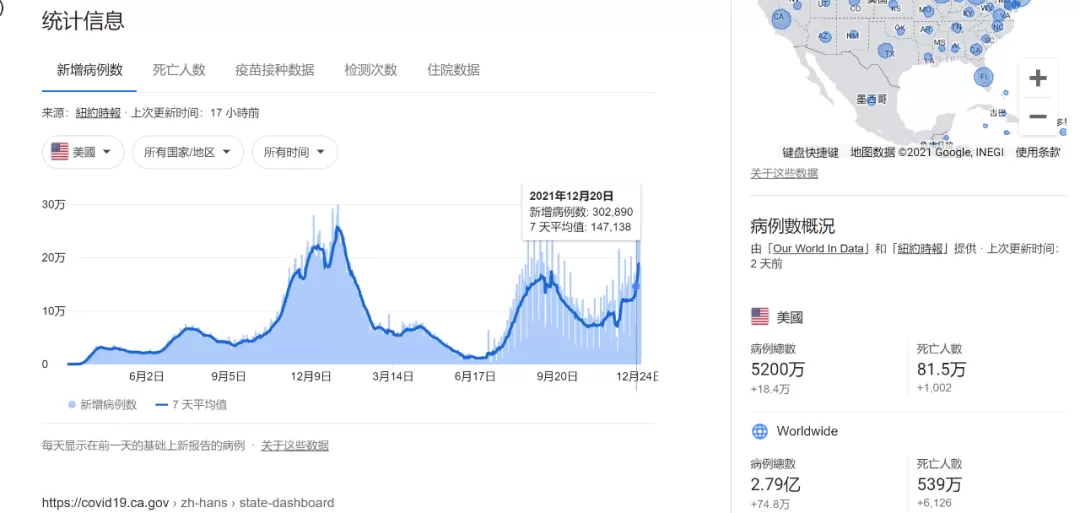Viewport: 1080px width, 513px height.
Task: Open the 所有时间 time range dropdown
Action: click(x=295, y=152)
